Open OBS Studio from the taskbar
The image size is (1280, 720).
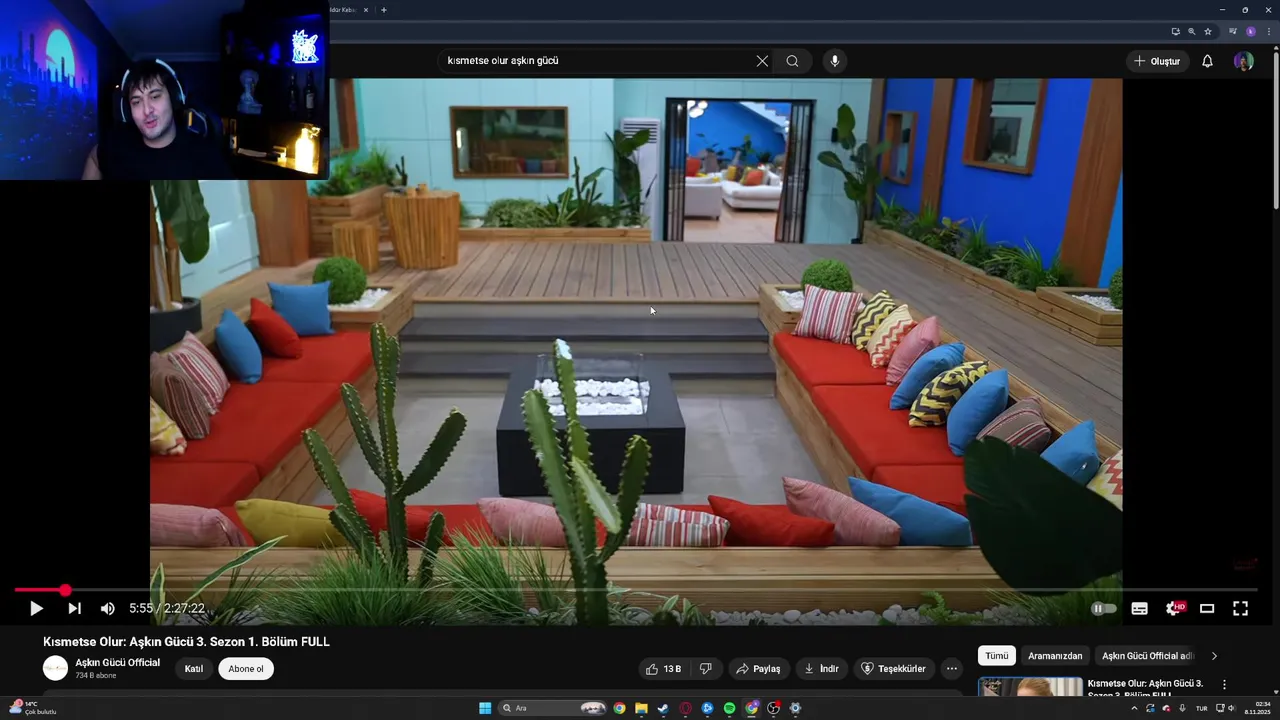point(773,708)
